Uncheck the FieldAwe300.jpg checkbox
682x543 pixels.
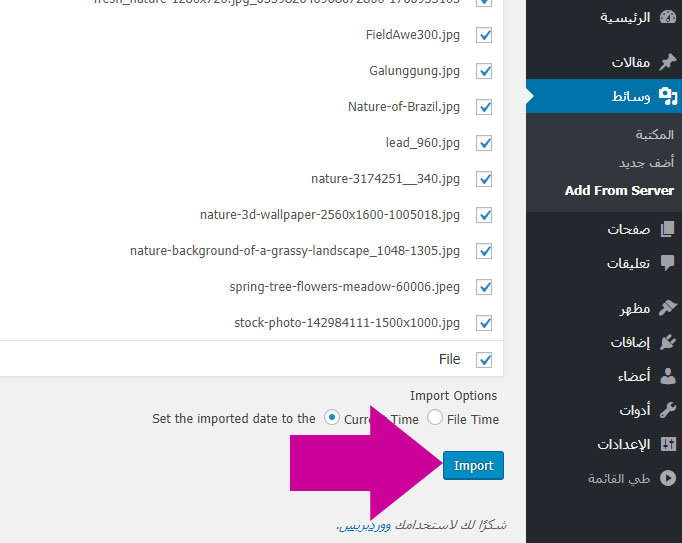click(484, 35)
